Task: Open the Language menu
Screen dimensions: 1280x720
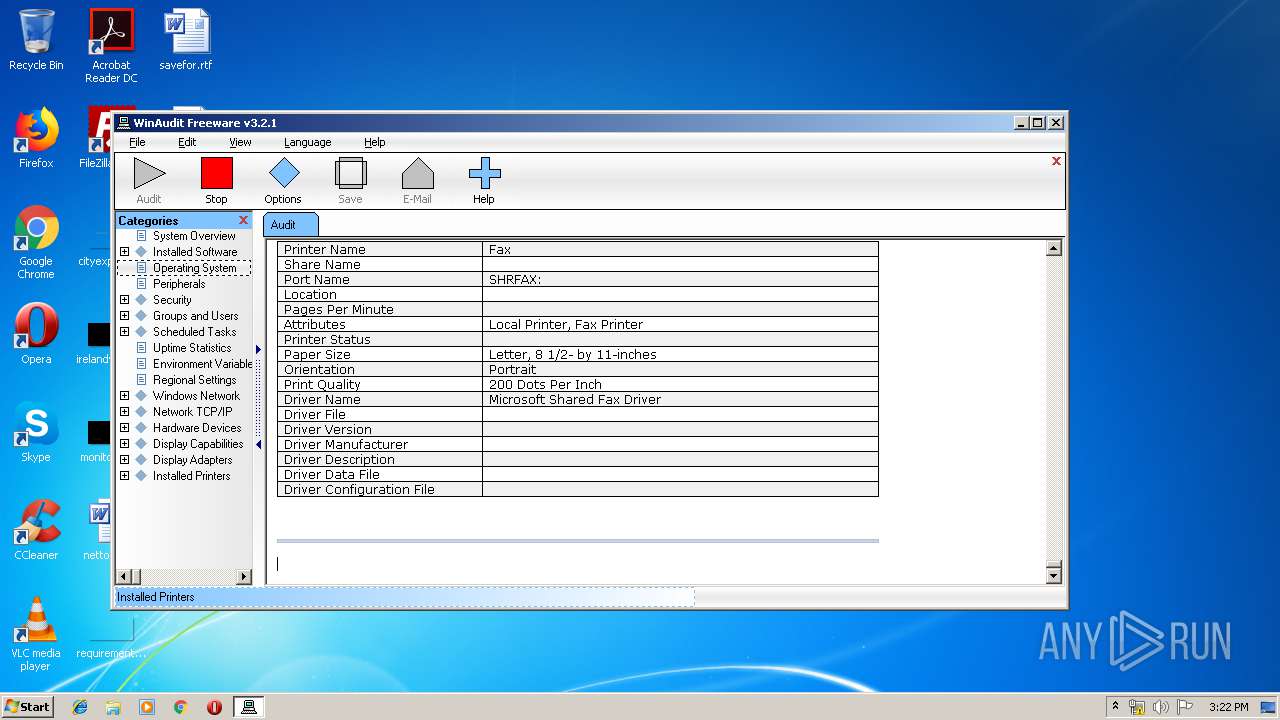Action: [307, 142]
